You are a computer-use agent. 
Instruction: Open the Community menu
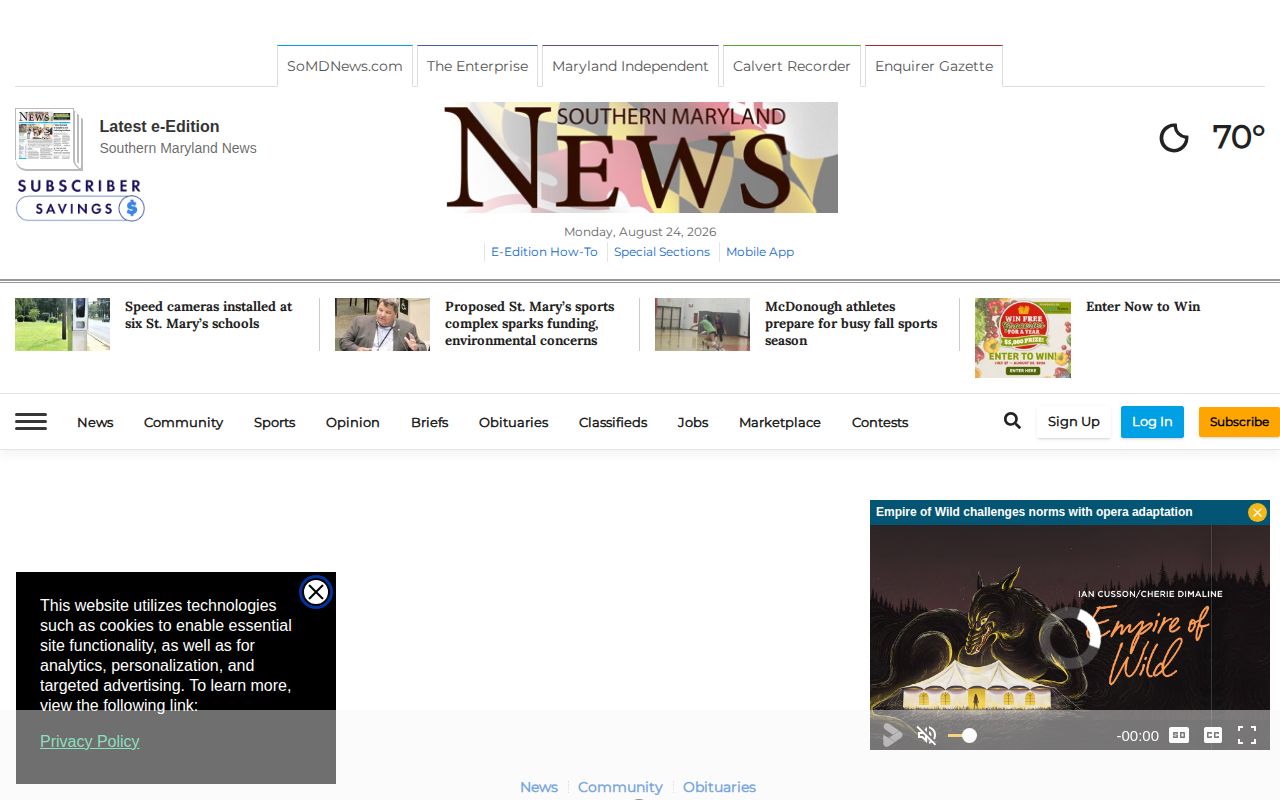pos(183,422)
